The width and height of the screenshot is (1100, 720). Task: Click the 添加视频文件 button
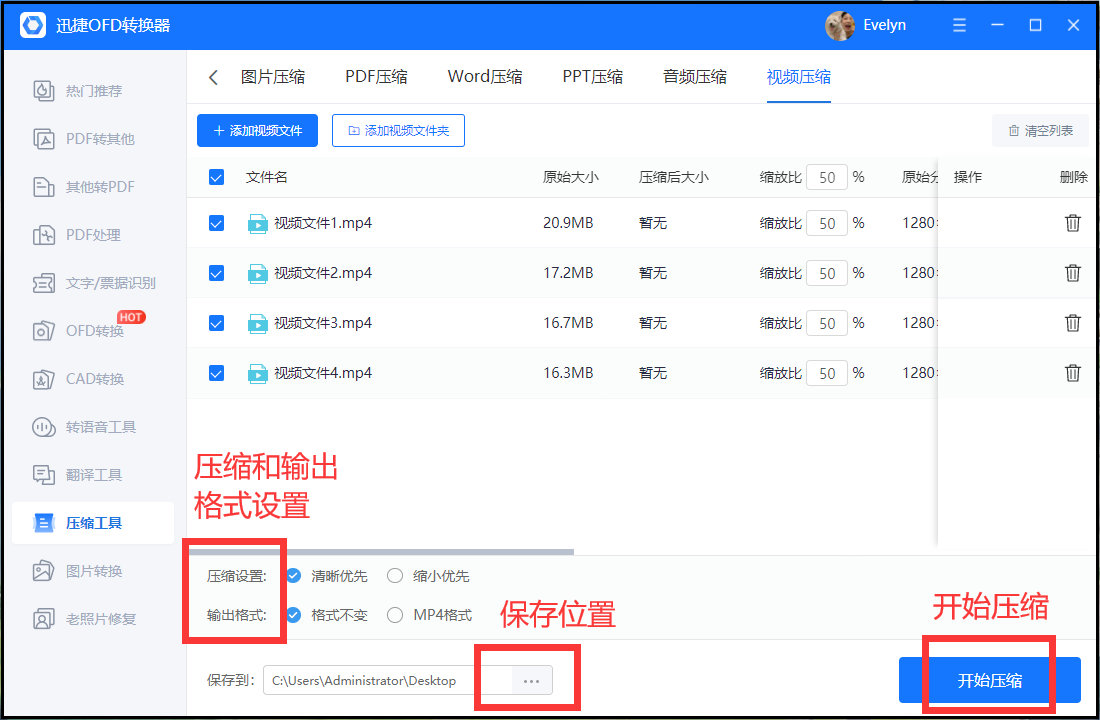(x=257, y=131)
